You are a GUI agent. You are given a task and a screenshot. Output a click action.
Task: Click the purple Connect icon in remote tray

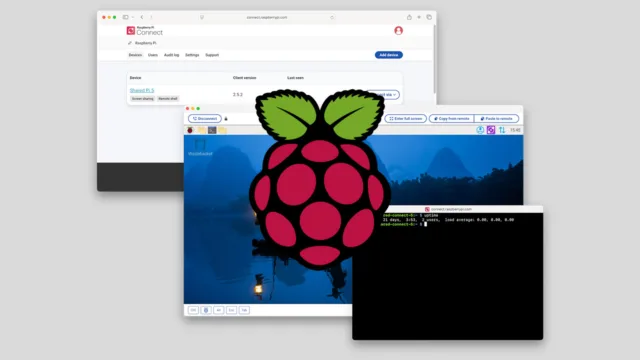coord(491,130)
